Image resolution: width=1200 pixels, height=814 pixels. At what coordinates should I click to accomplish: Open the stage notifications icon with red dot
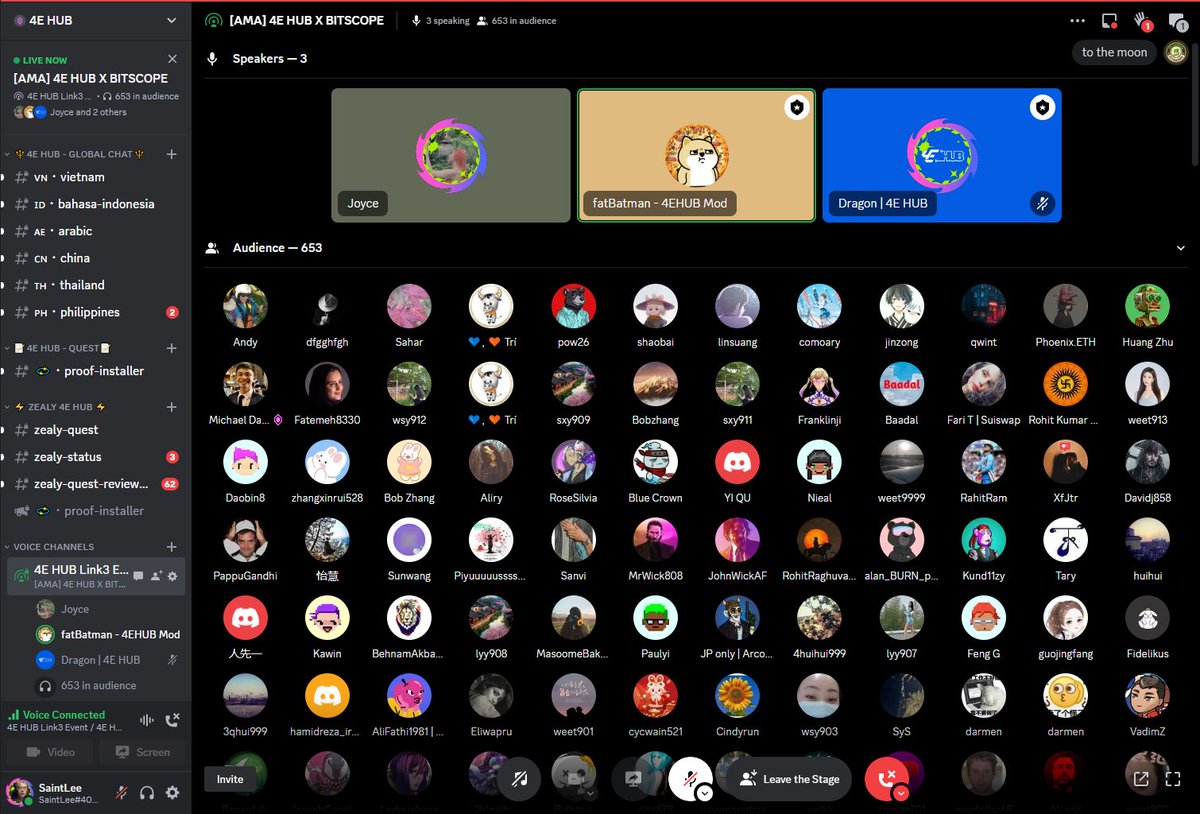1109,20
